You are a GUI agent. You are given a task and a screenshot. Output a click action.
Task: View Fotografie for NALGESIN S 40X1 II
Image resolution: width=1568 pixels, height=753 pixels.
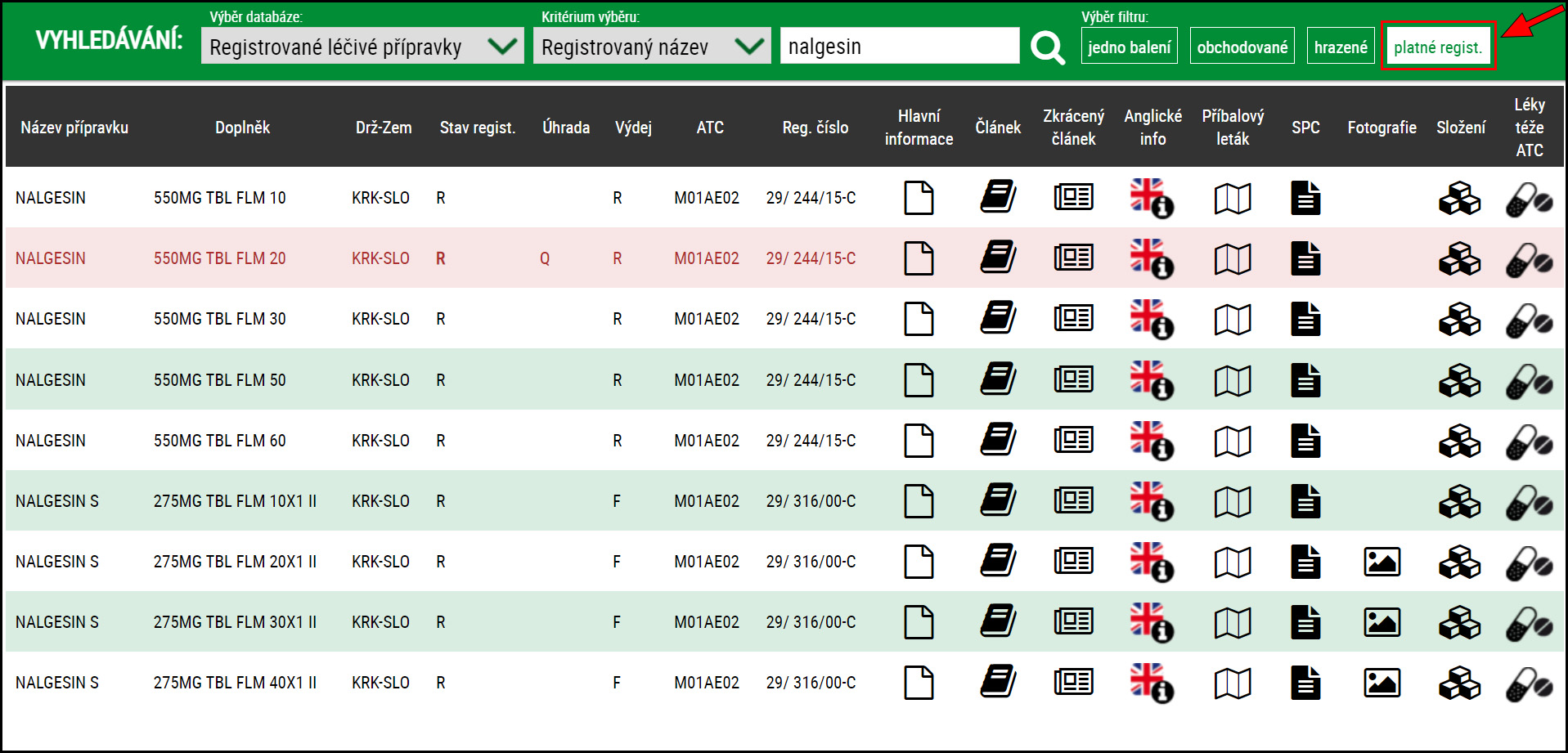pyautogui.click(x=1382, y=683)
